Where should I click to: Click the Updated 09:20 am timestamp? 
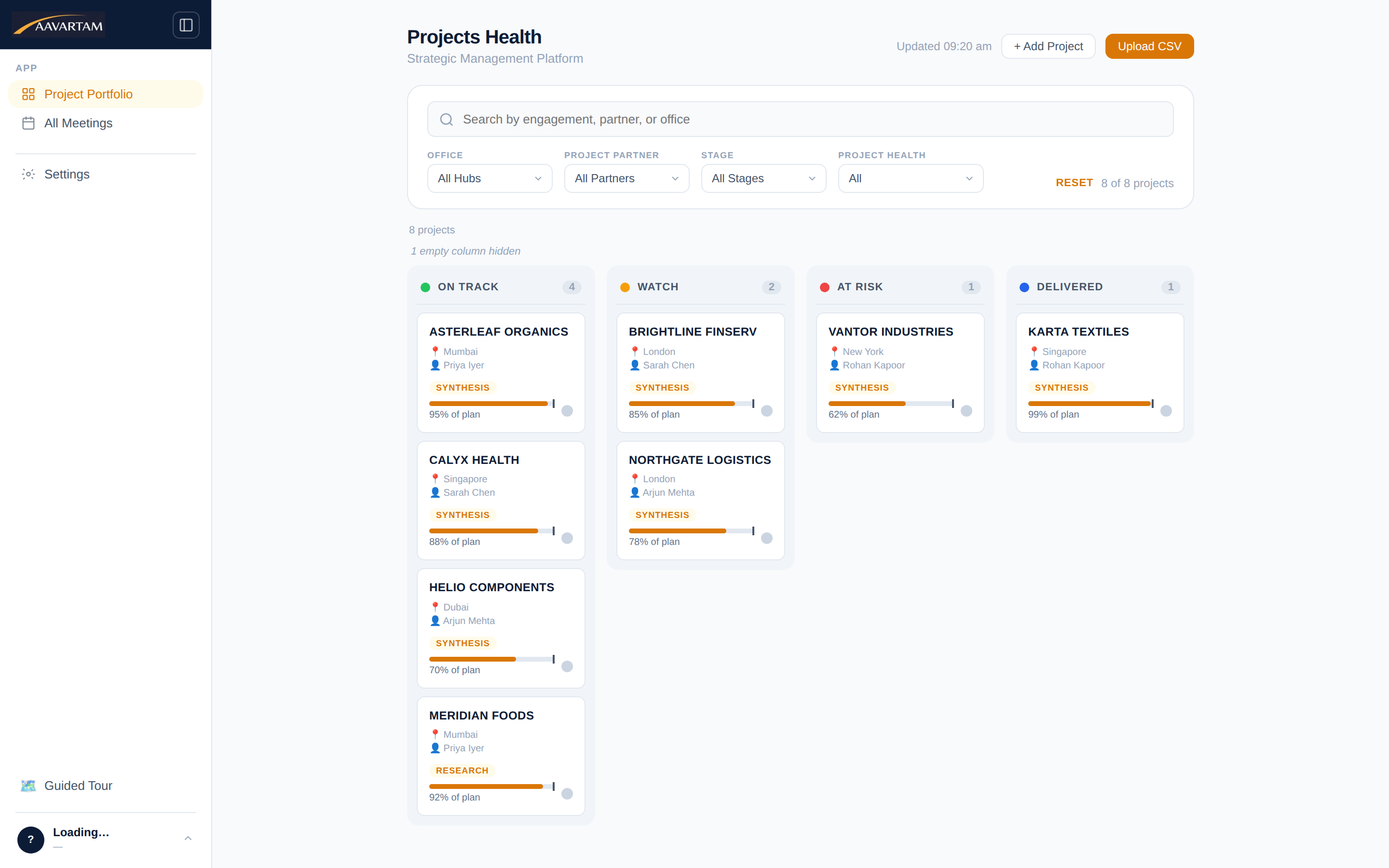(x=943, y=46)
